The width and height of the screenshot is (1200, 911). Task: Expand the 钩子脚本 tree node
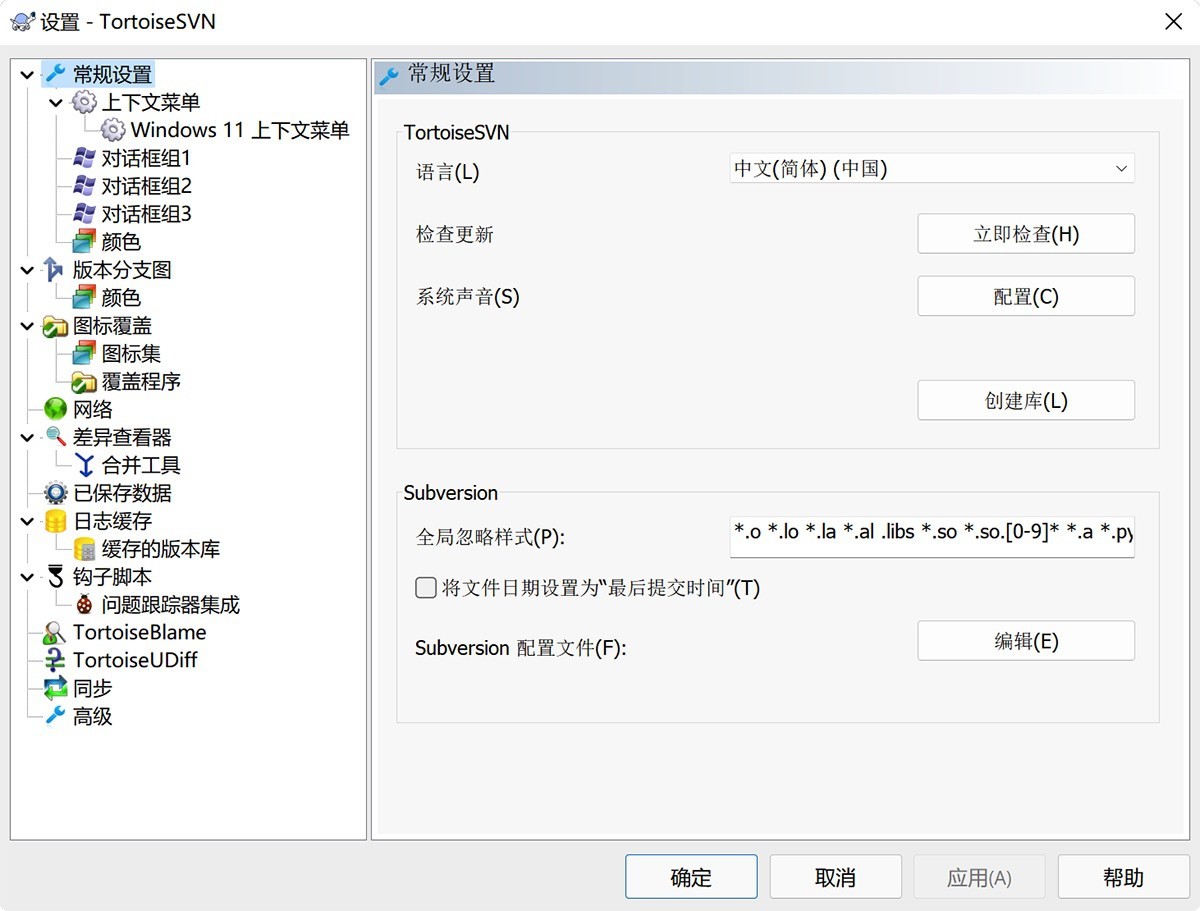[x=26, y=576]
